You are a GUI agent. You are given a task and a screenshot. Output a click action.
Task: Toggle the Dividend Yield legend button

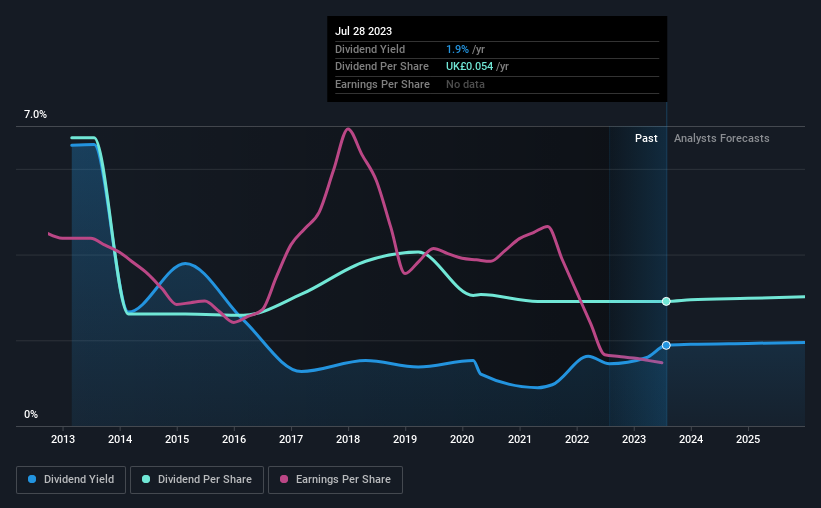71,480
